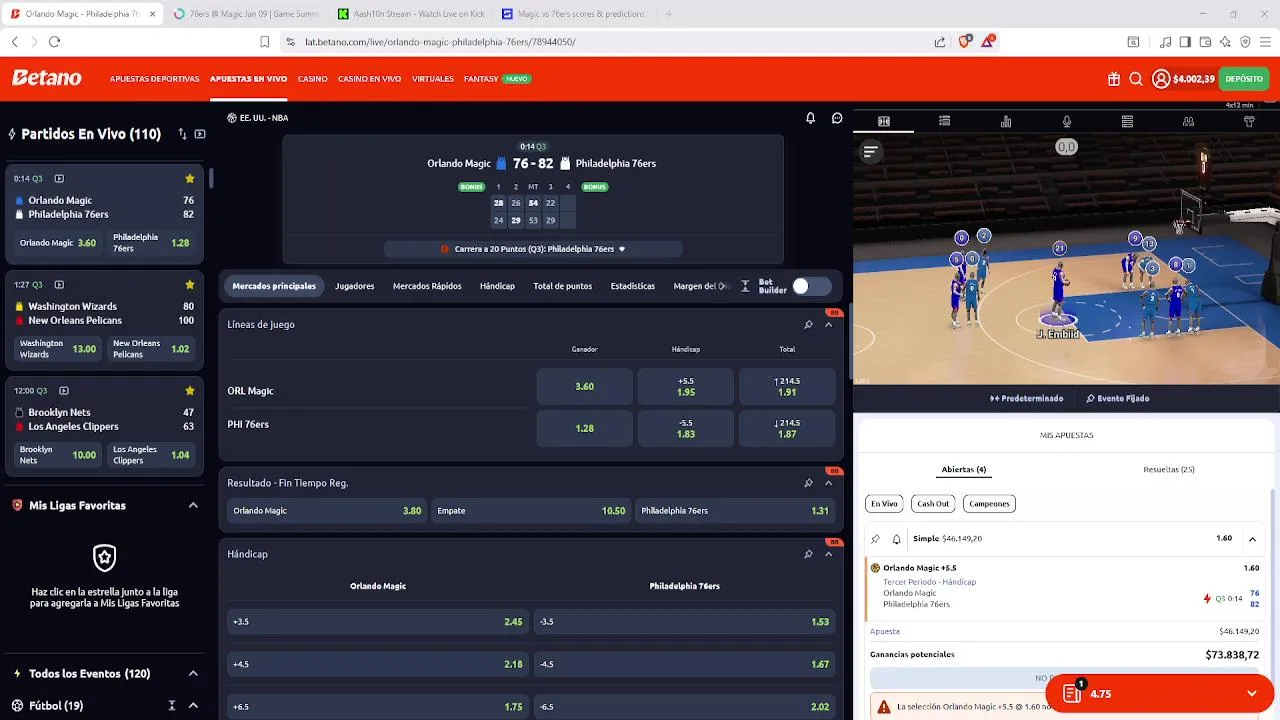Image resolution: width=1280 pixels, height=720 pixels.
Task: Open the jersey lineups icon in tracker
Action: click(1249, 121)
